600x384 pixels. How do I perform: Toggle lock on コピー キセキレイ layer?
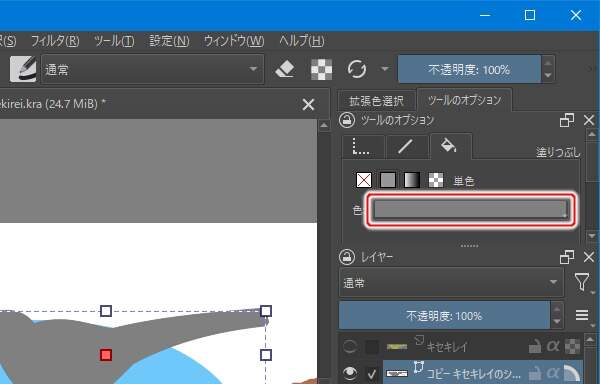click(535, 373)
